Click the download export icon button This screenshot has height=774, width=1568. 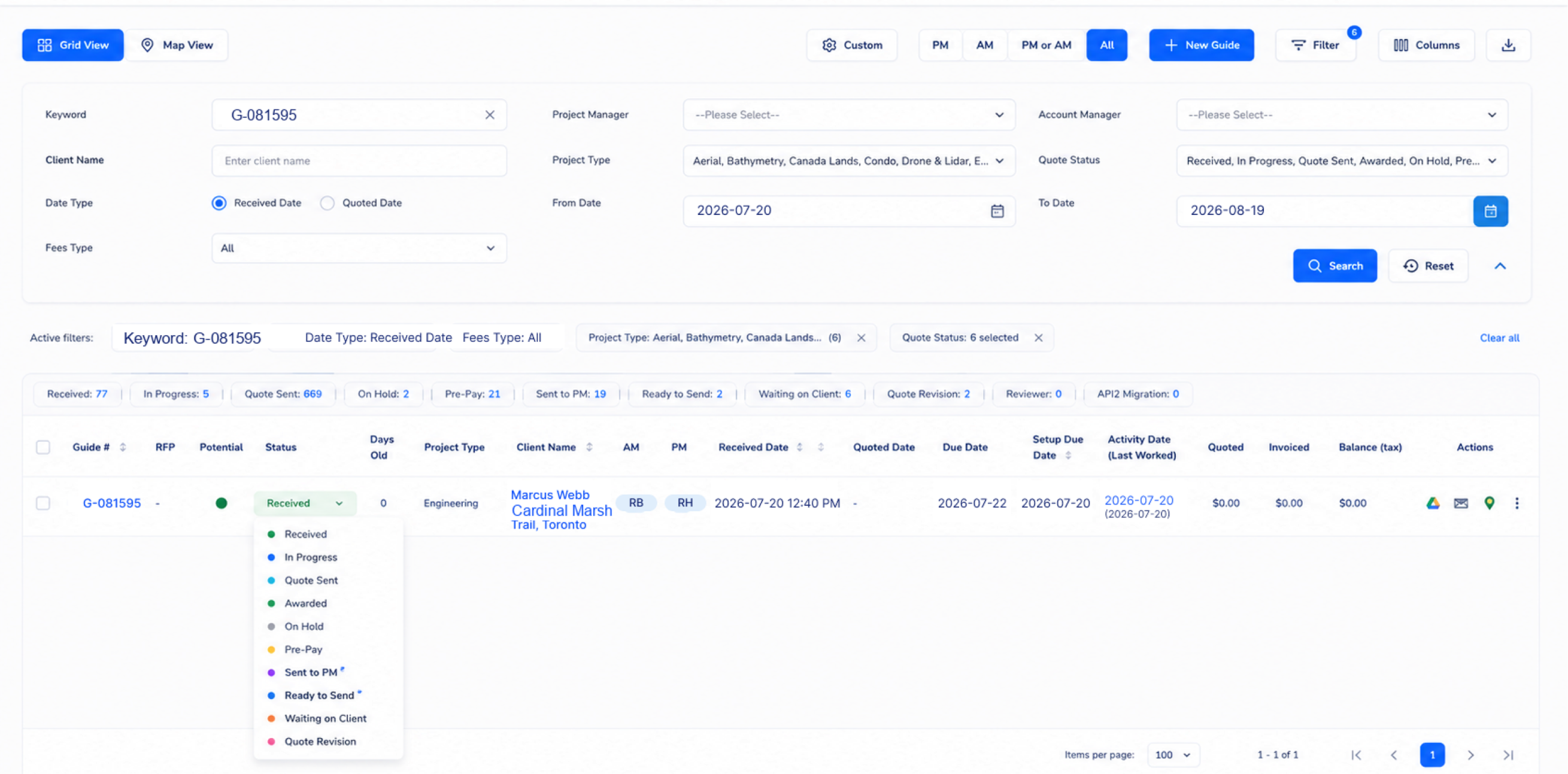1508,45
